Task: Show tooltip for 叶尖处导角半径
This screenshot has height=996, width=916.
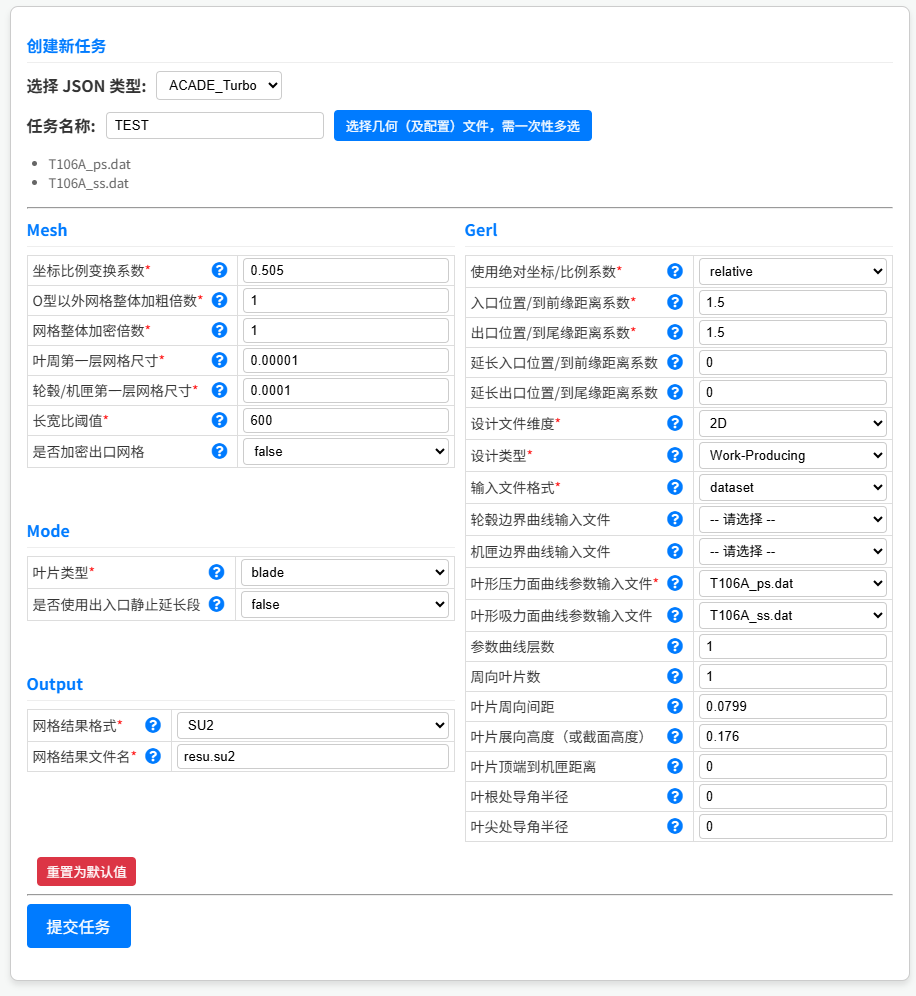Action: click(x=674, y=826)
